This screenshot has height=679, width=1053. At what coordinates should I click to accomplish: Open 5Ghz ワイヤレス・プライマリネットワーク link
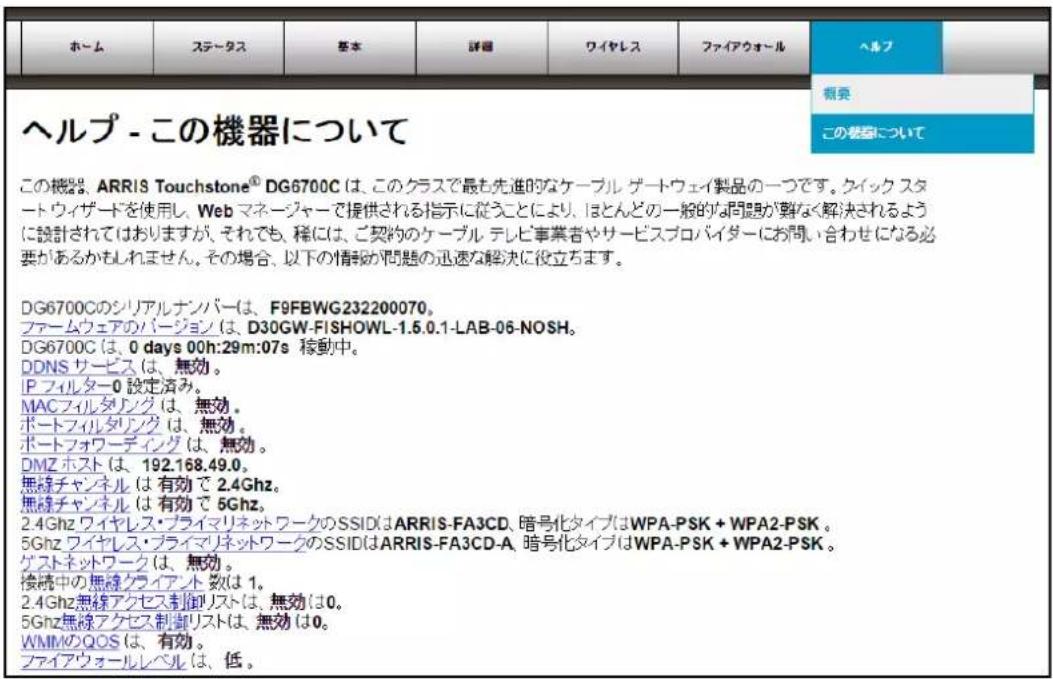(x=185, y=543)
